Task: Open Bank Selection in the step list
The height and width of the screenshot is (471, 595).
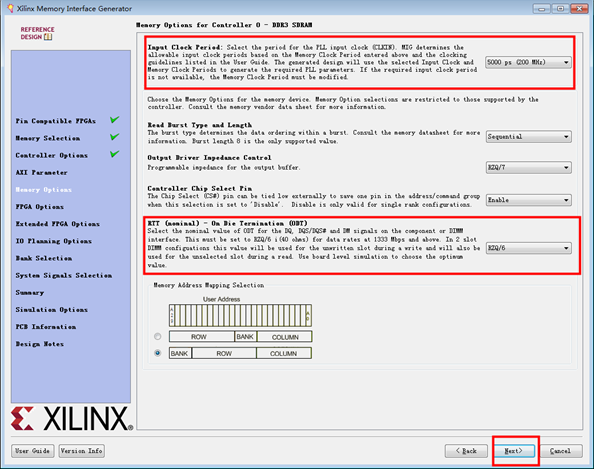Action: [44, 258]
